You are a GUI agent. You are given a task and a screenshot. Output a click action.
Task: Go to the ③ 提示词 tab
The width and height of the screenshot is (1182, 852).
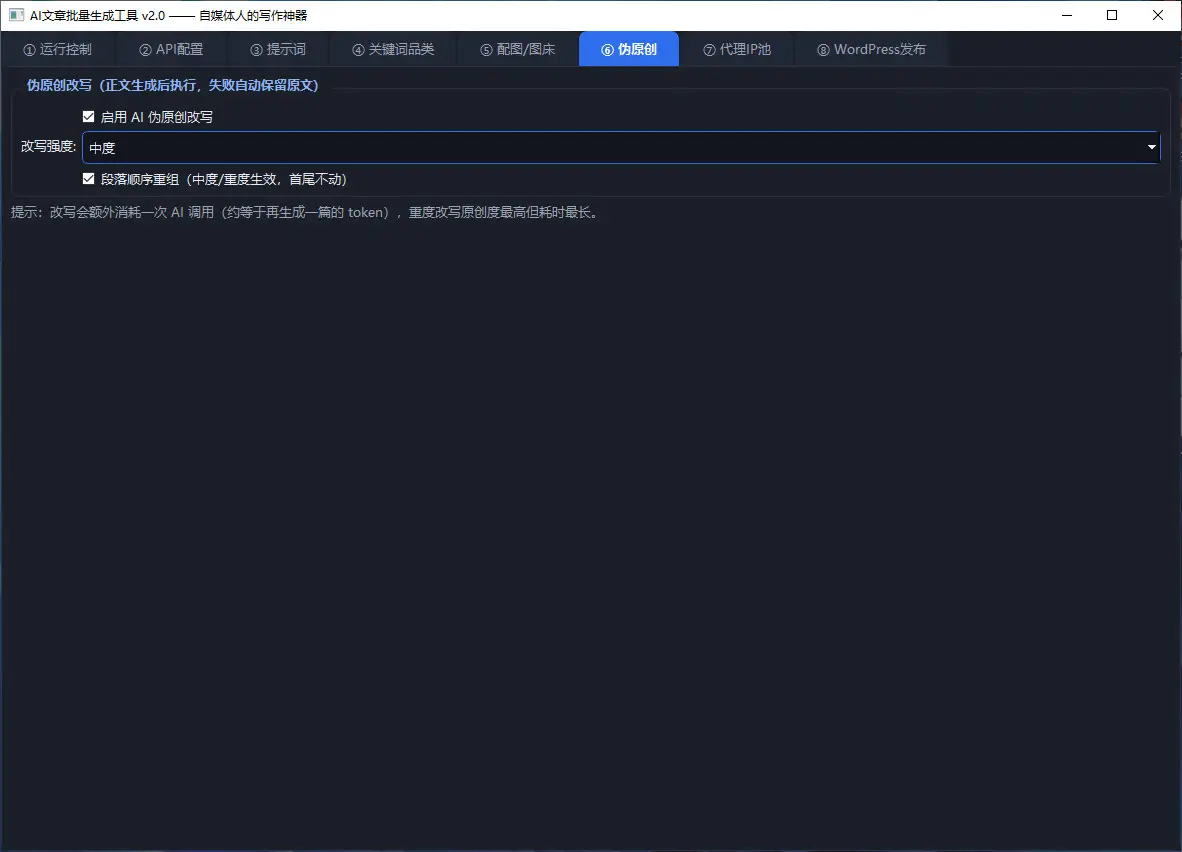tap(278, 49)
